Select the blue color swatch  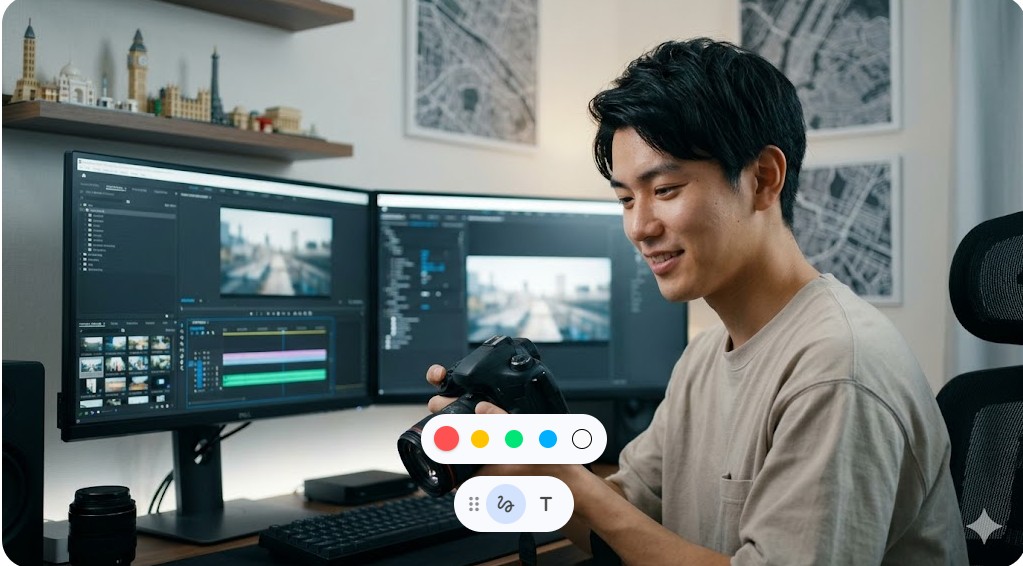(548, 439)
